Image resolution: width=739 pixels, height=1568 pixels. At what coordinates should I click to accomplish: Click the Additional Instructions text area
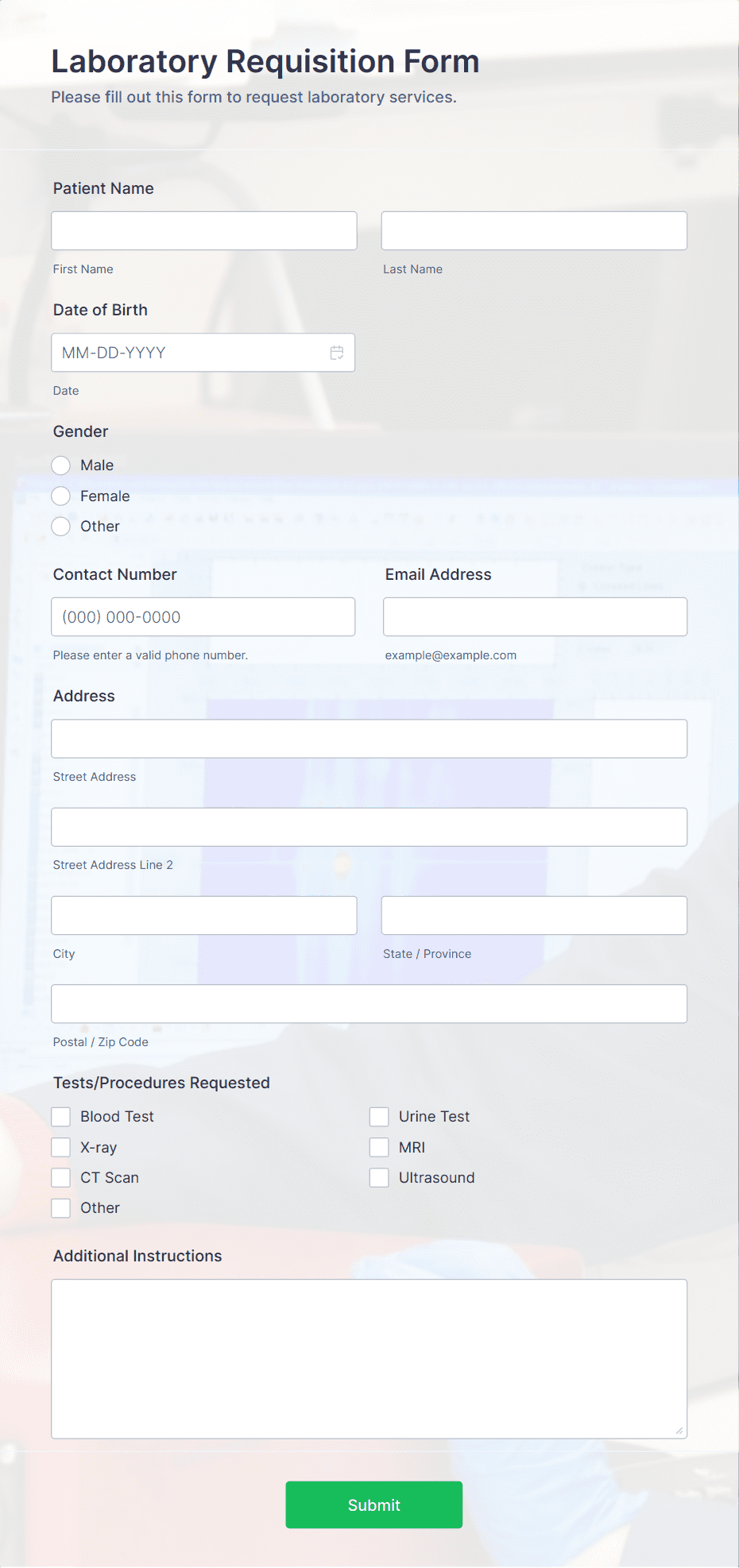click(369, 1358)
